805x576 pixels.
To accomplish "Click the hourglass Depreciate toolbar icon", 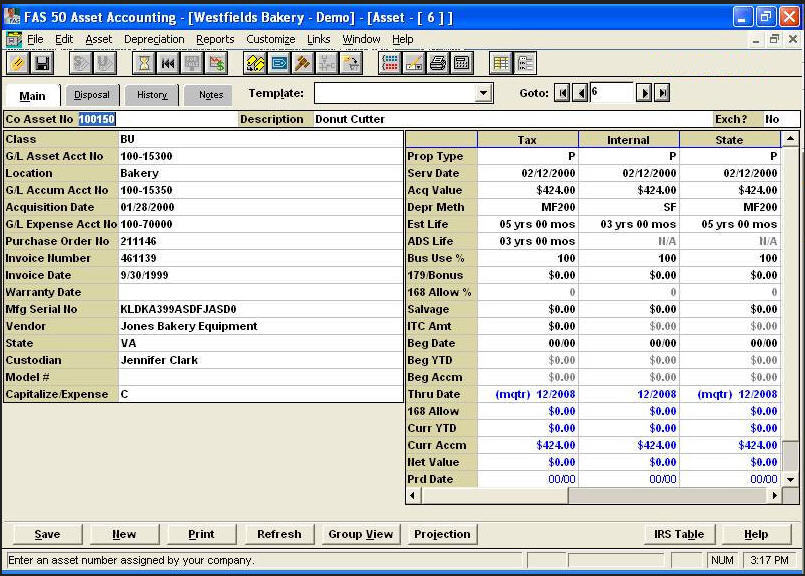I will pyautogui.click(x=144, y=64).
